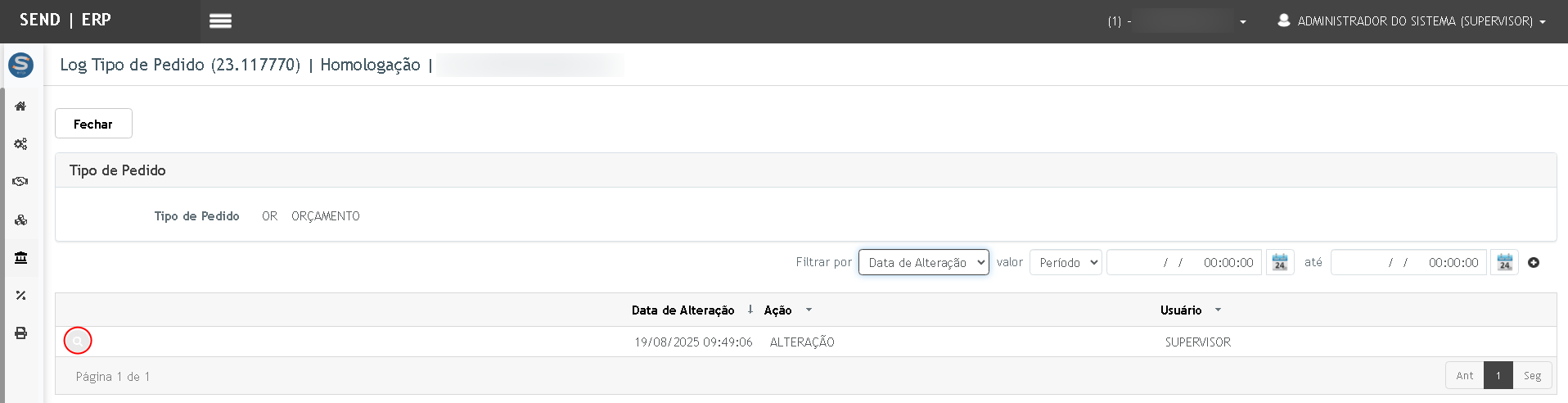
Task: Sort by Data de Alteração column header
Action: [683, 310]
